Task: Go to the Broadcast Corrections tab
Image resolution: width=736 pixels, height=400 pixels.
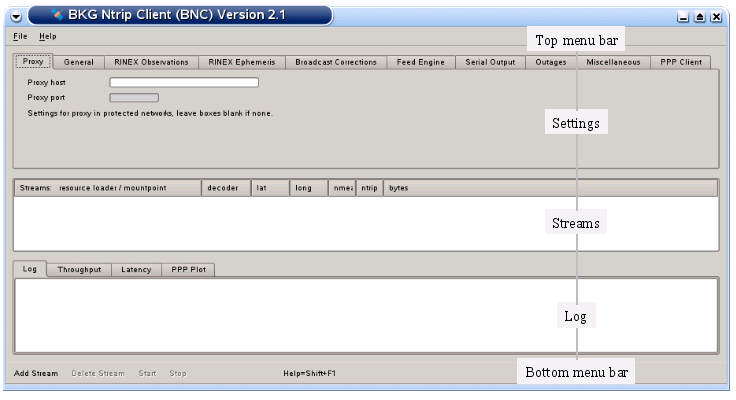Action: (335, 62)
